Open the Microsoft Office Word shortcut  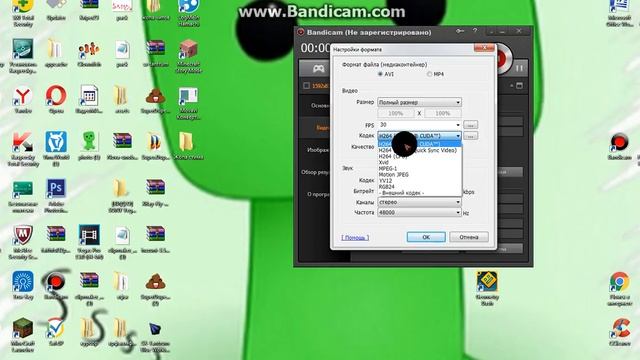tap(619, 13)
